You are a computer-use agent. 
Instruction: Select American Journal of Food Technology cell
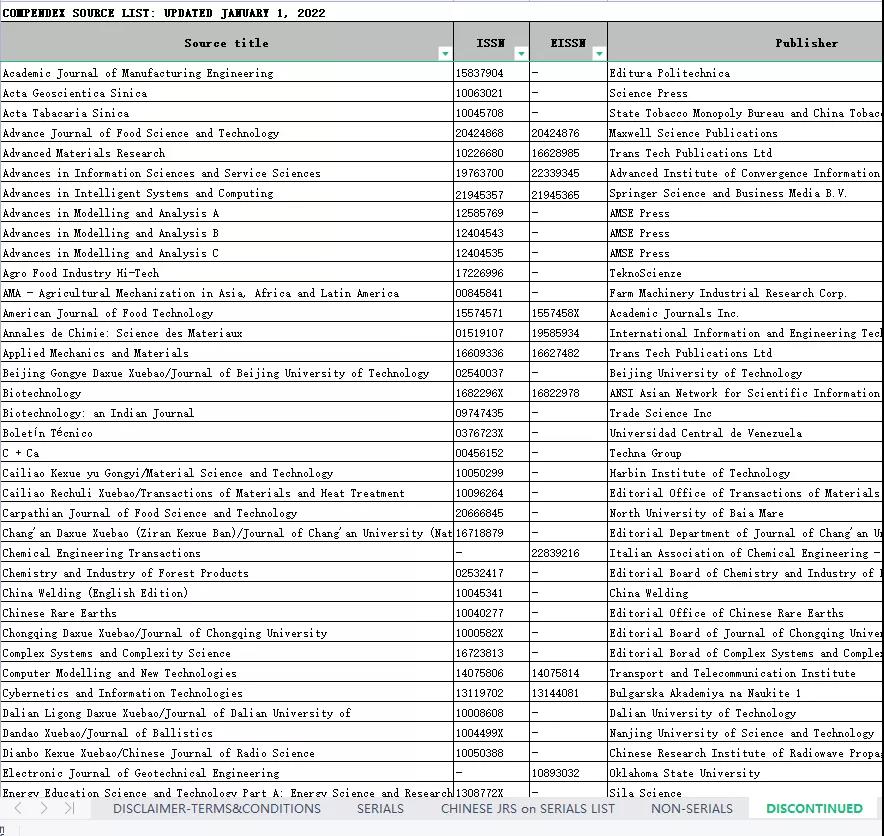(x=227, y=313)
